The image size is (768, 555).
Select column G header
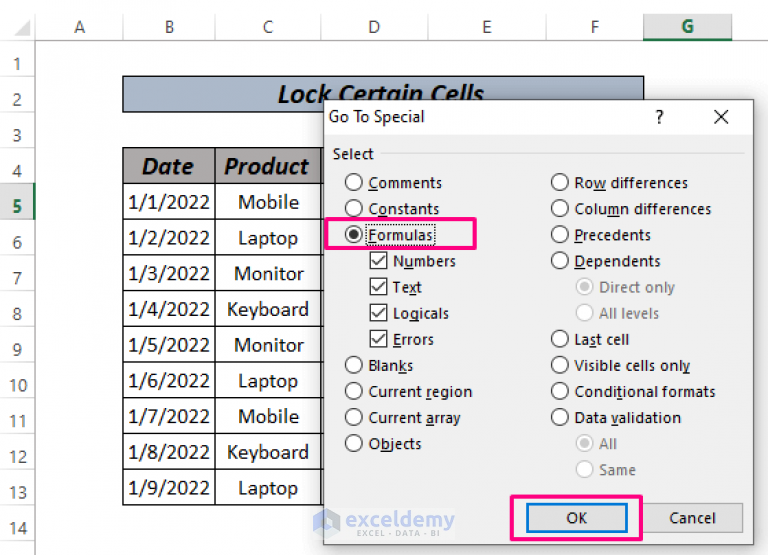click(687, 27)
